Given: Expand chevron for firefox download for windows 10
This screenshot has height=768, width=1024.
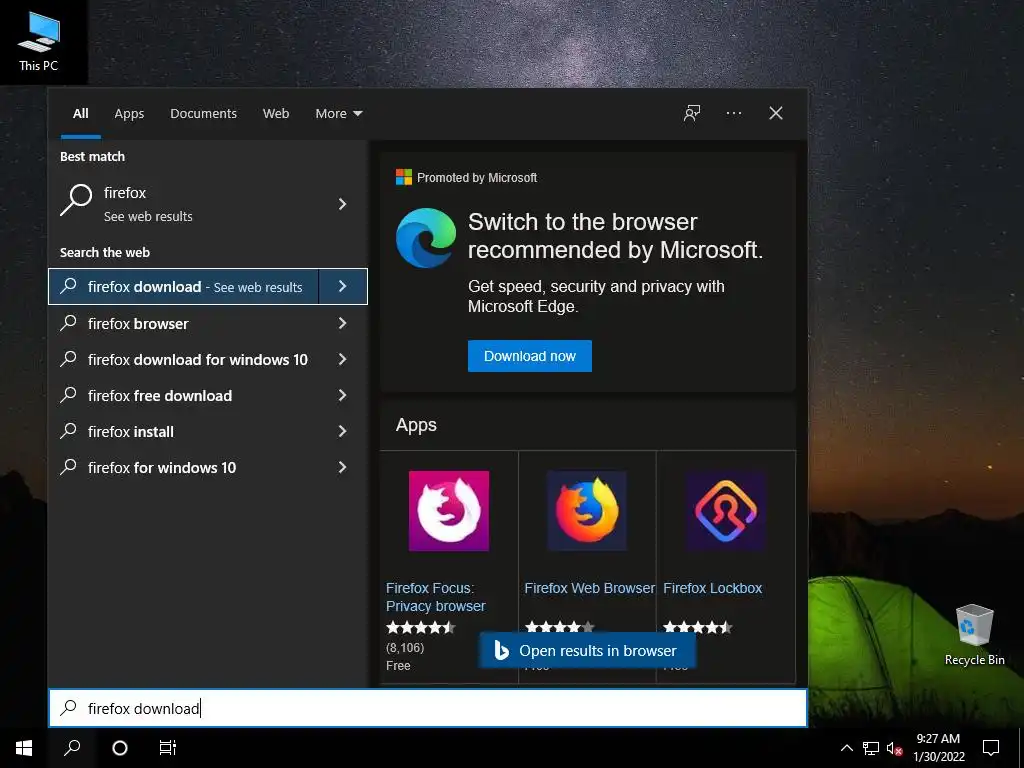Looking at the screenshot, I should click(x=342, y=359).
